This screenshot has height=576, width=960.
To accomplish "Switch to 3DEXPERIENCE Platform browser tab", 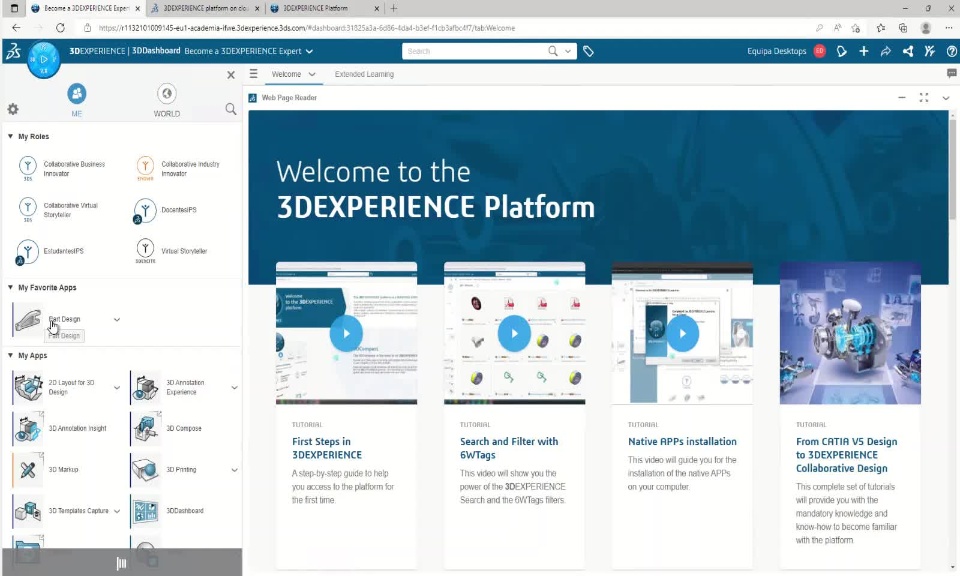I will [x=324, y=9].
